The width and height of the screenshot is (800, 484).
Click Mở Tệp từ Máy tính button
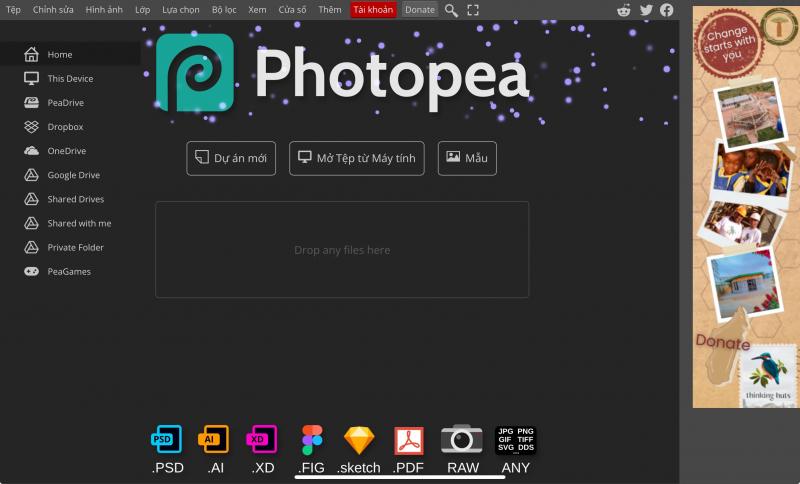pyautogui.click(x=357, y=159)
